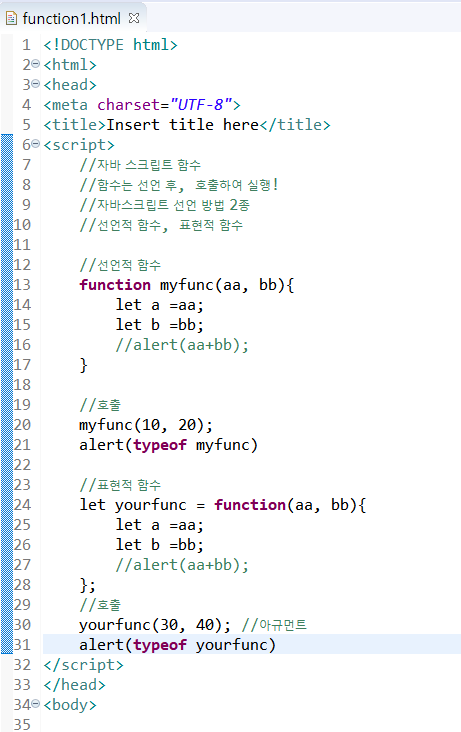Click 'let b =bb;' on line 26

tap(160, 545)
